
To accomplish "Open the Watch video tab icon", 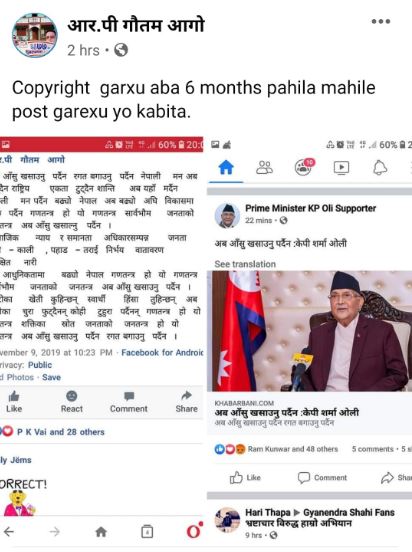I will [341, 168].
